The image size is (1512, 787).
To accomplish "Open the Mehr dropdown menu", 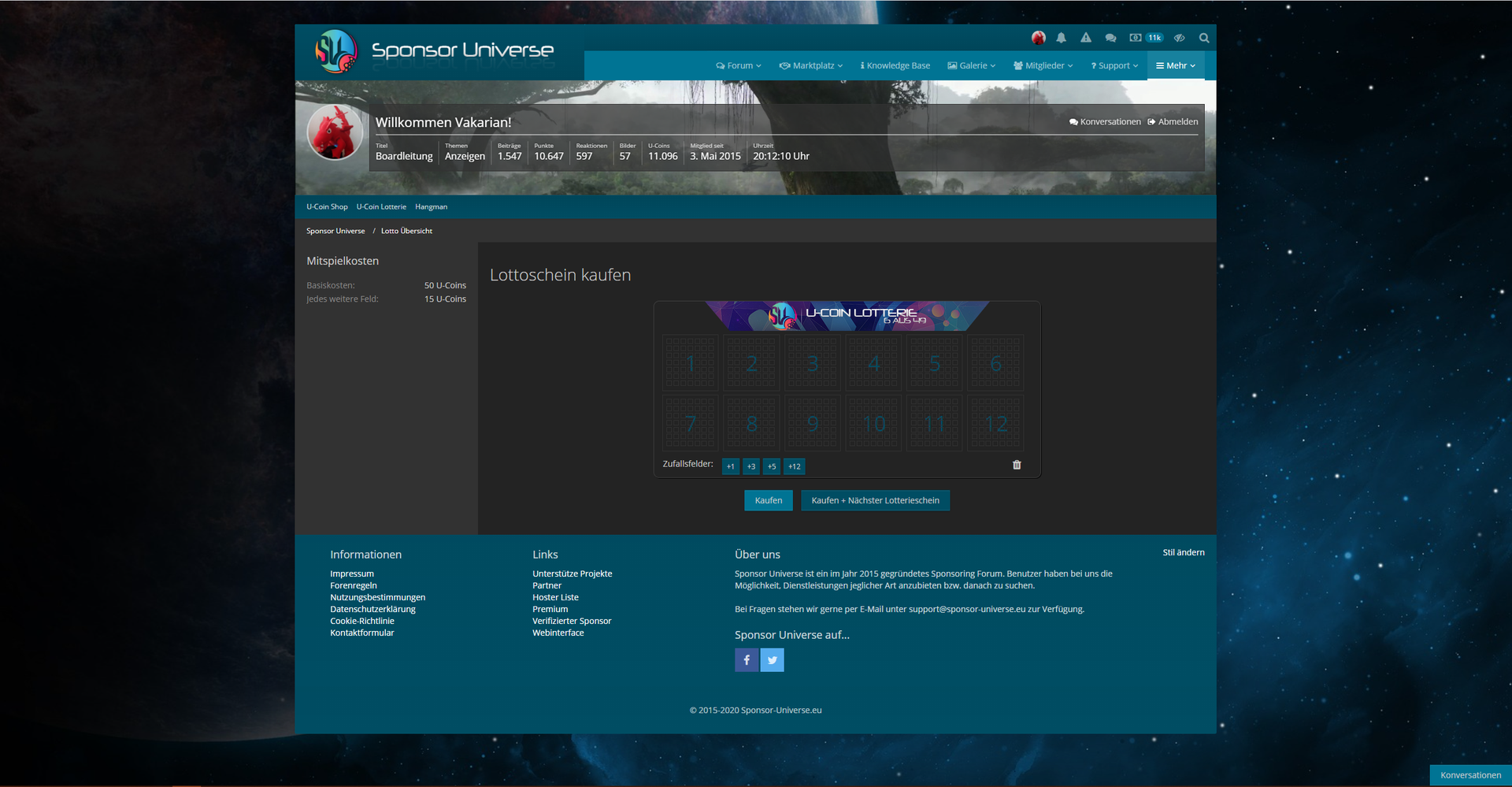I will [x=1176, y=66].
